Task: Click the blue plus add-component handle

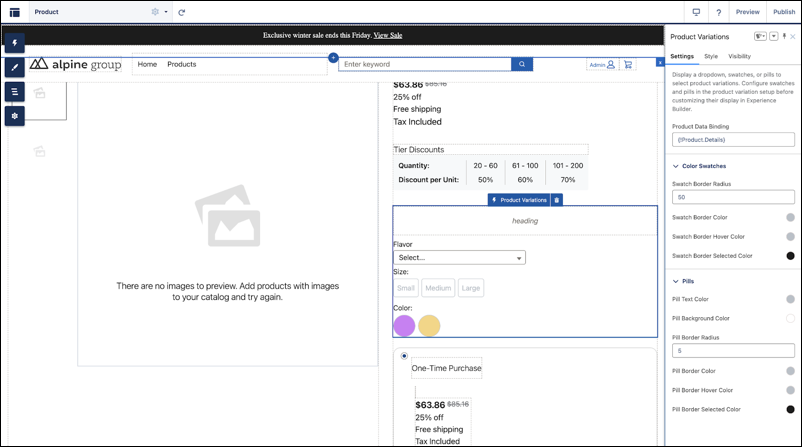Action: click(x=333, y=58)
